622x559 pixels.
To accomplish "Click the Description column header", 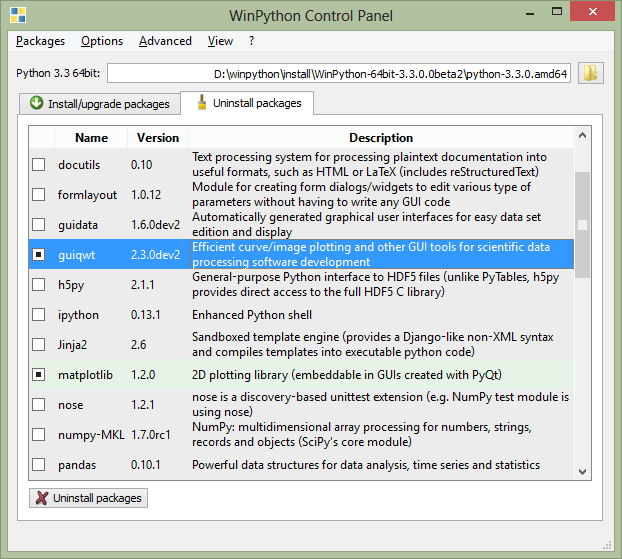I will tap(381, 138).
